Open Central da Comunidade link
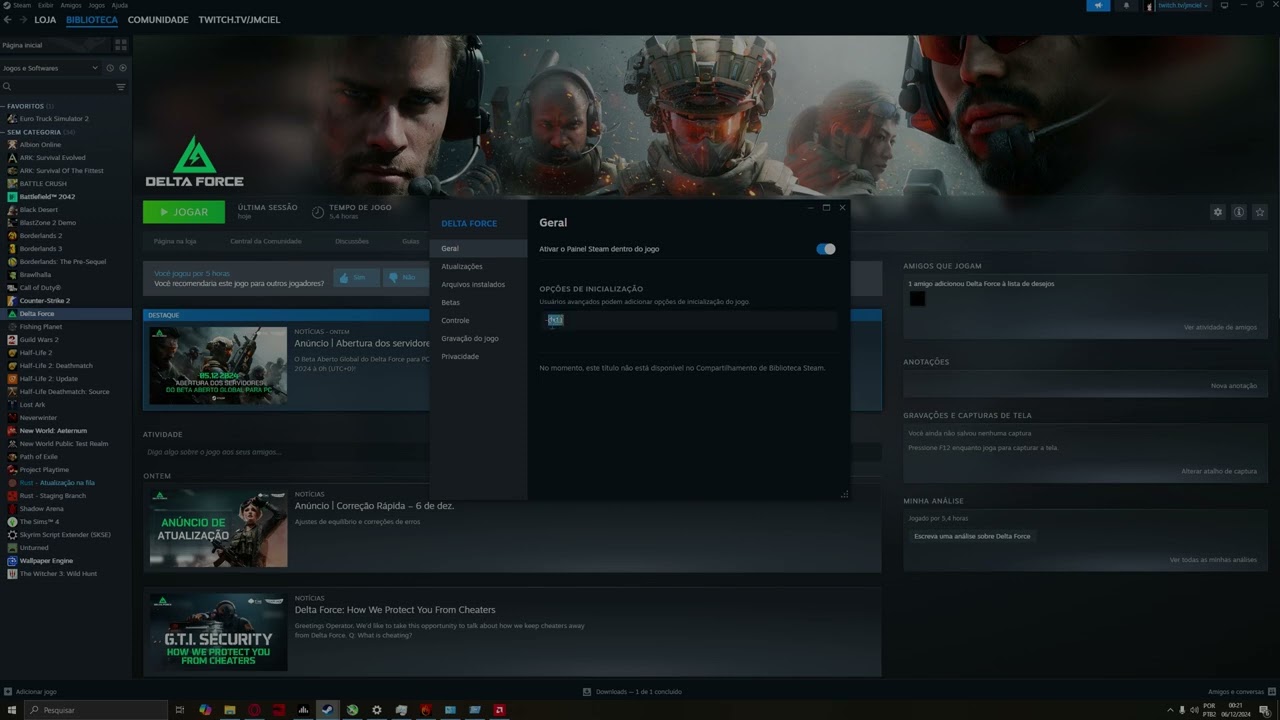This screenshot has width=1280, height=720. coord(266,241)
